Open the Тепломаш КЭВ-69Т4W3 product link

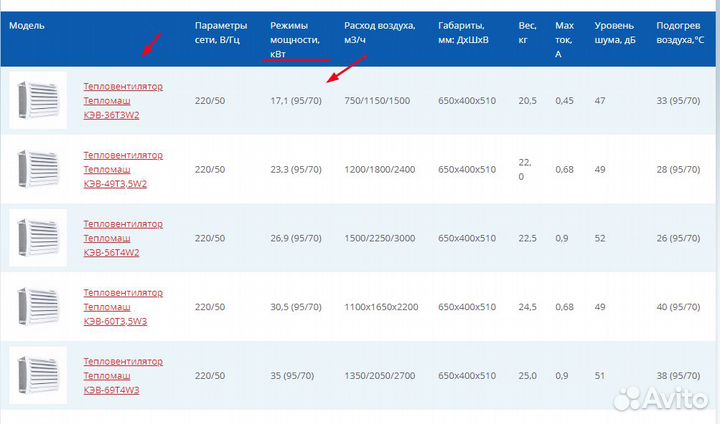(x=122, y=375)
